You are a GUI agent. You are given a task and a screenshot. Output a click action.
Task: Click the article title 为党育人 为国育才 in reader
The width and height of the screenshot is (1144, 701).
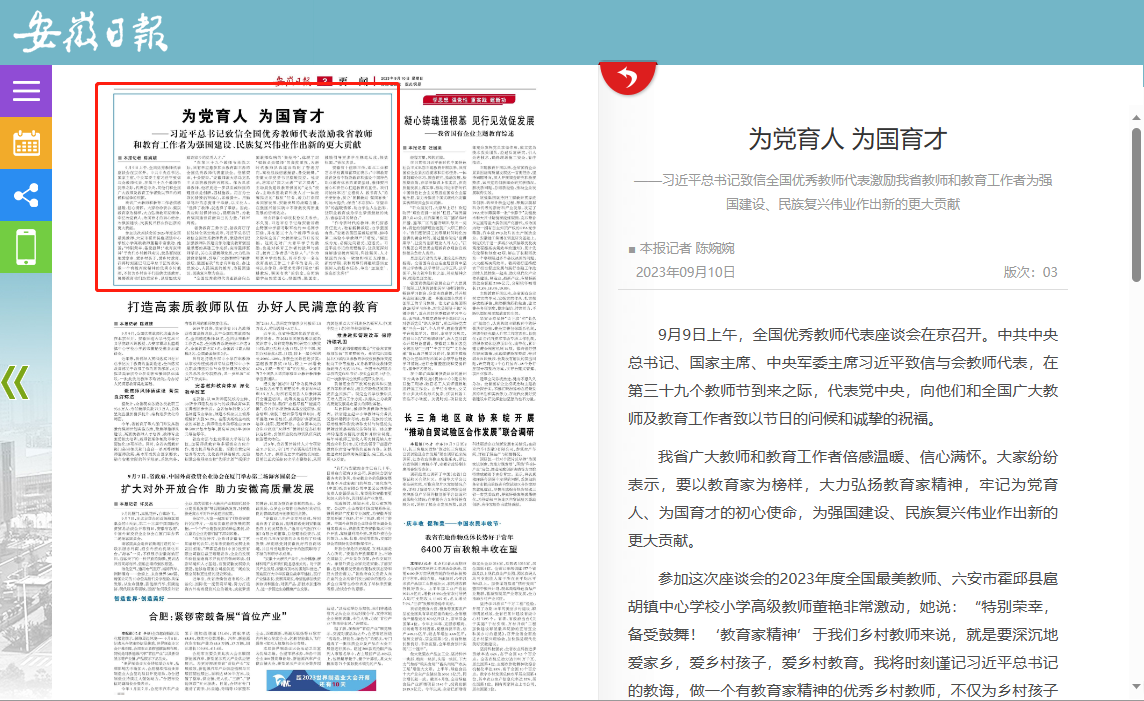point(848,139)
